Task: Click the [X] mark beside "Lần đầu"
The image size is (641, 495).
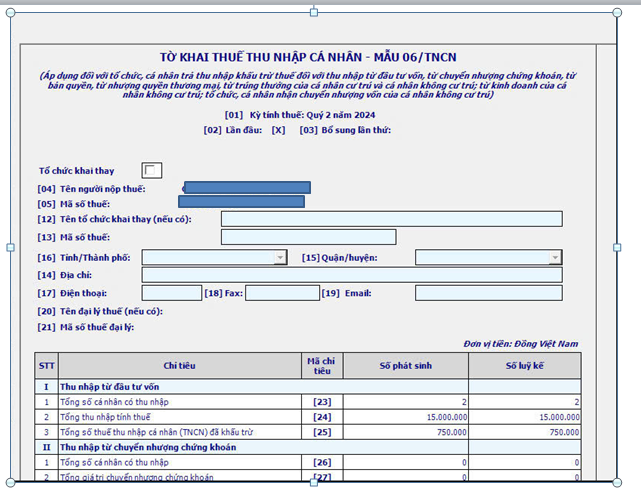Action: pyautogui.click(x=278, y=130)
